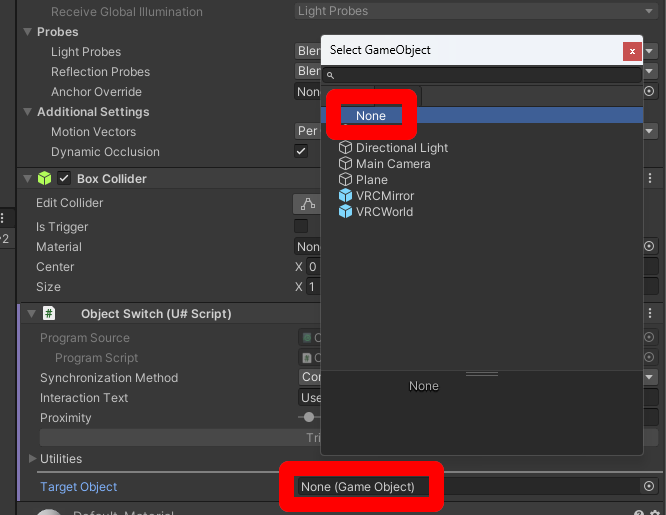The image size is (666, 515).
Task: Click the Object Switch script icon
Action: pos(49,314)
